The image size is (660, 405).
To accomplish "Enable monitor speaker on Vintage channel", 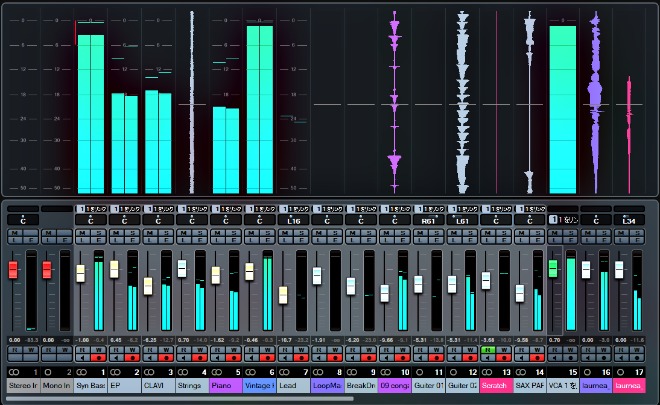I will (251, 358).
